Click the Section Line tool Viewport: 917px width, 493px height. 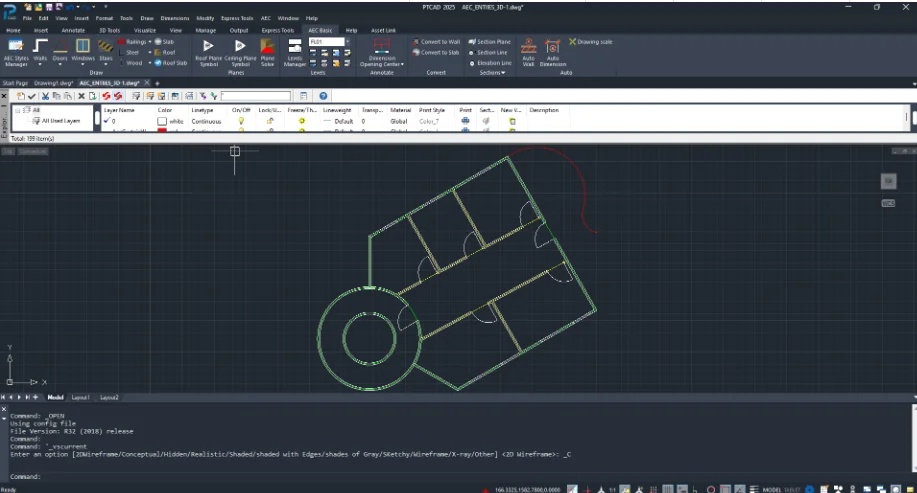pyautogui.click(x=488, y=52)
